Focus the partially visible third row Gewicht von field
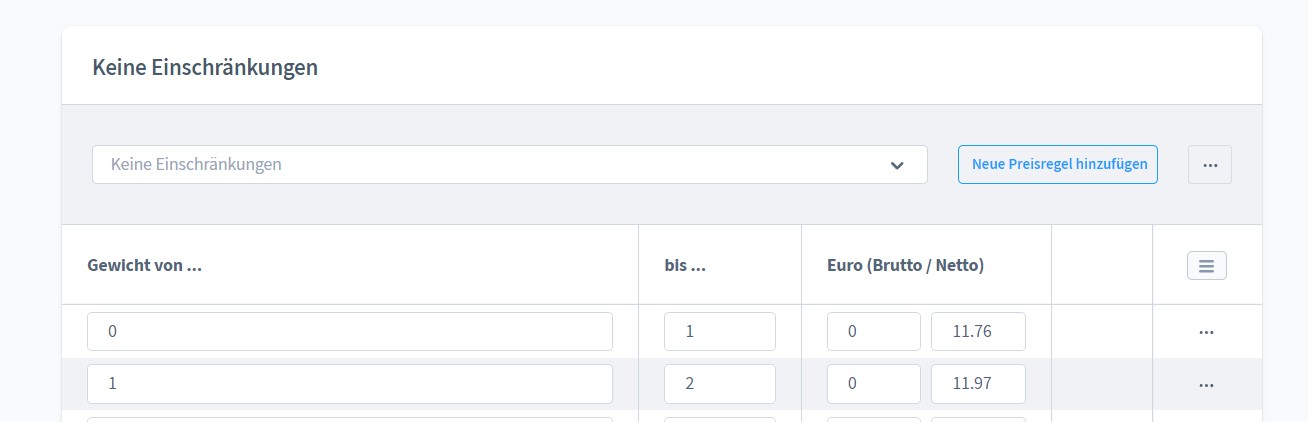The image size is (1308, 422). point(350,419)
